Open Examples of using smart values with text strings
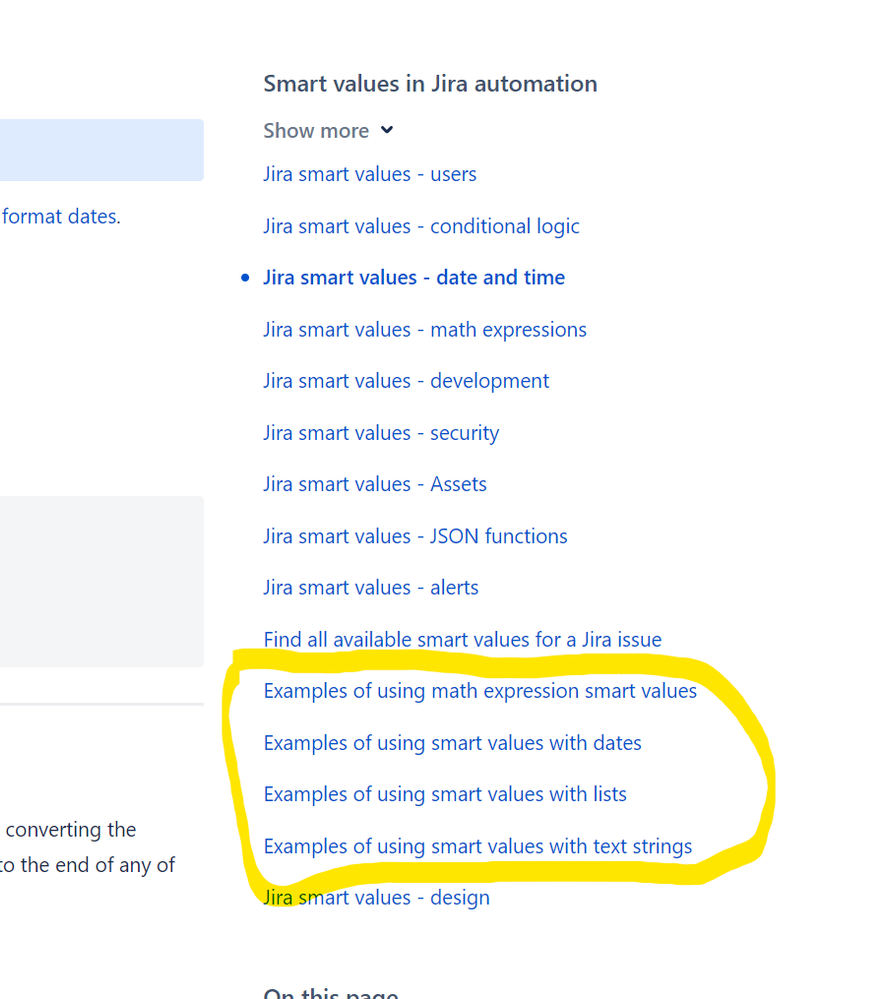 pos(478,846)
